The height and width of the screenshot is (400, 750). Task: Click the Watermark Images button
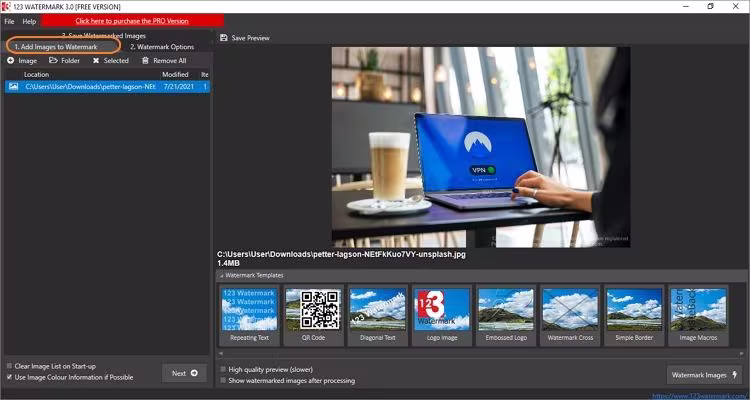704,375
